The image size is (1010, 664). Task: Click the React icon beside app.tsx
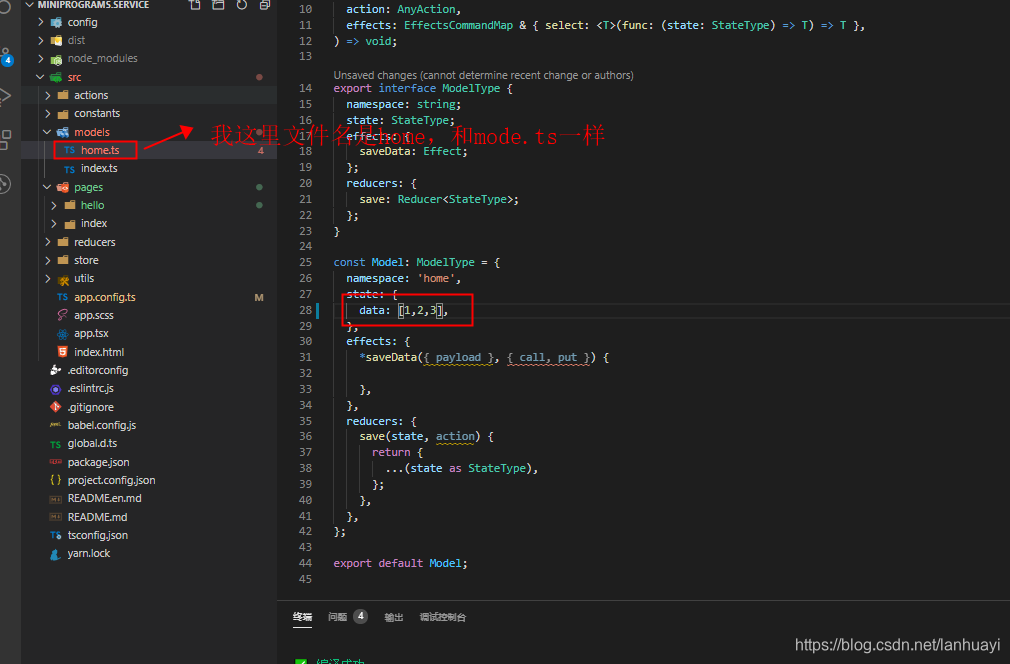(62, 334)
